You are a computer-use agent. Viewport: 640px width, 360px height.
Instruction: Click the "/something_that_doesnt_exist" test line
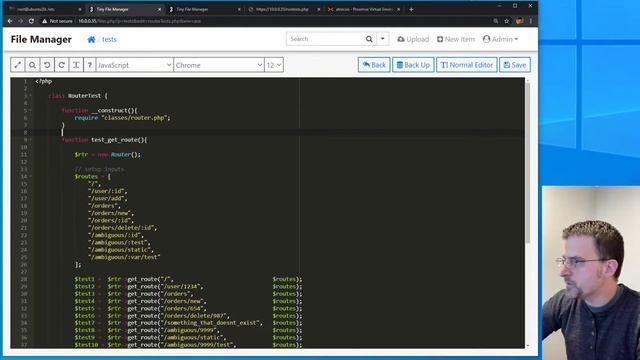(x=188, y=323)
